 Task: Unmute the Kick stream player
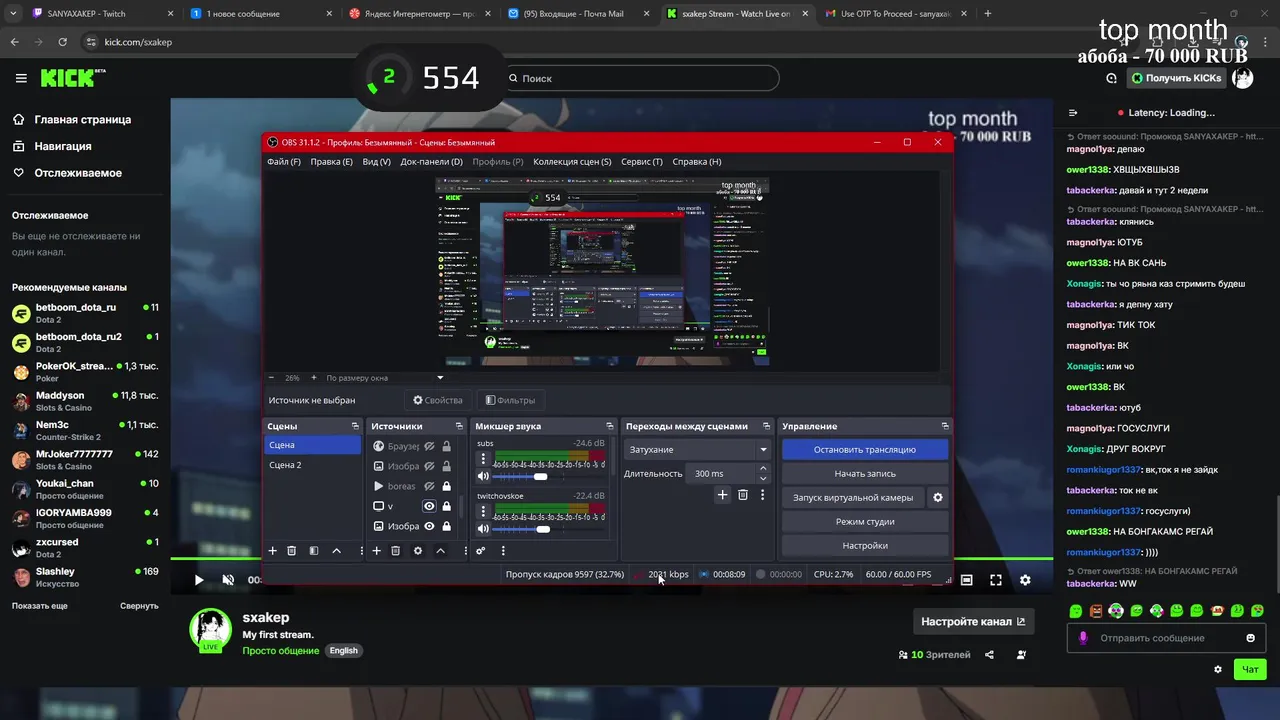(x=228, y=579)
